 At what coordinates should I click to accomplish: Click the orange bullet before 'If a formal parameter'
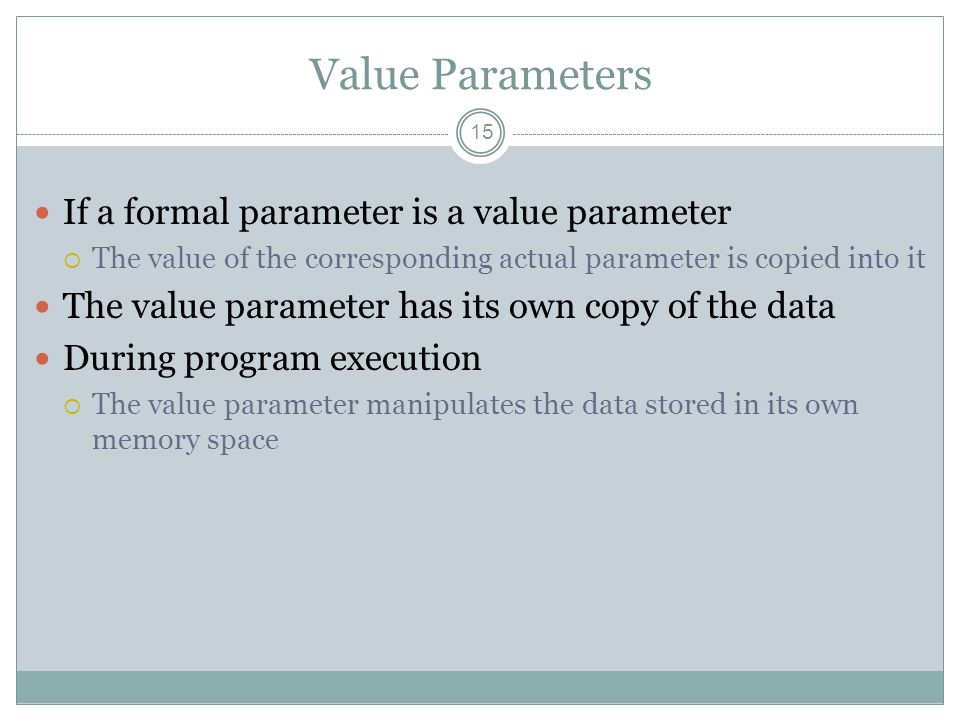click(x=42, y=213)
